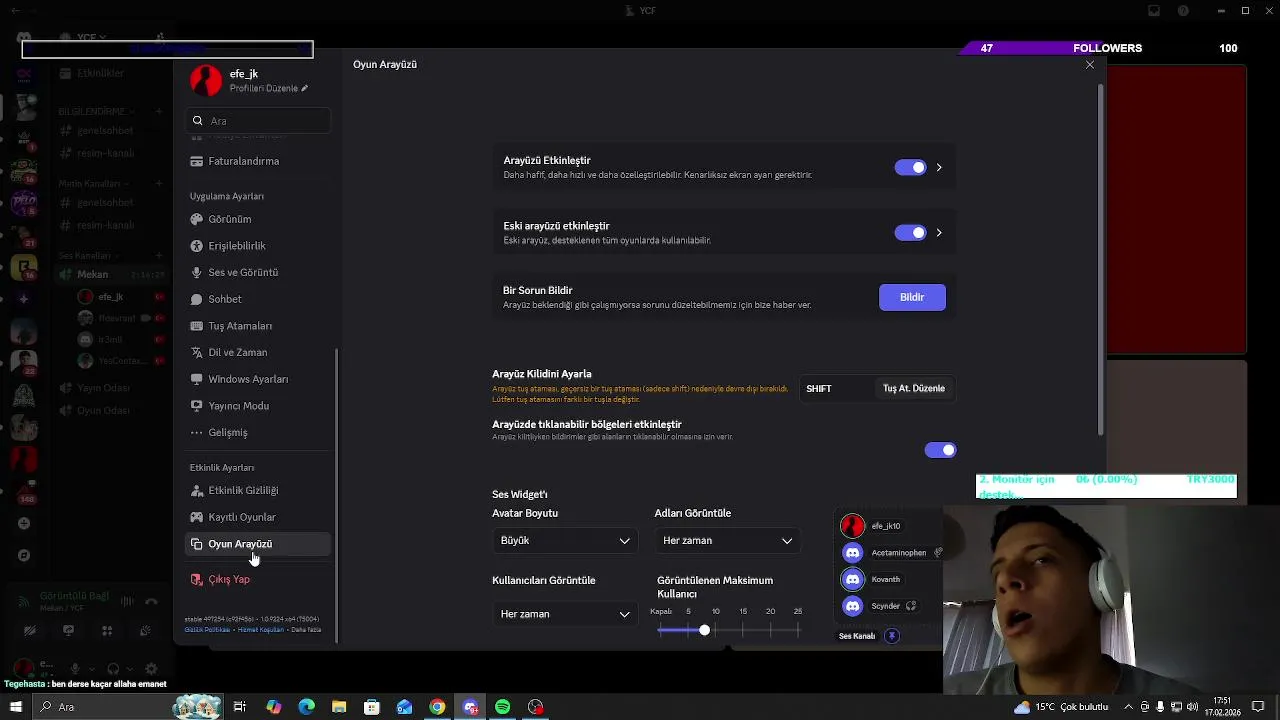1280x720 pixels.
Task: Launch Microsoft Edge from taskbar
Action: [x=306, y=707]
